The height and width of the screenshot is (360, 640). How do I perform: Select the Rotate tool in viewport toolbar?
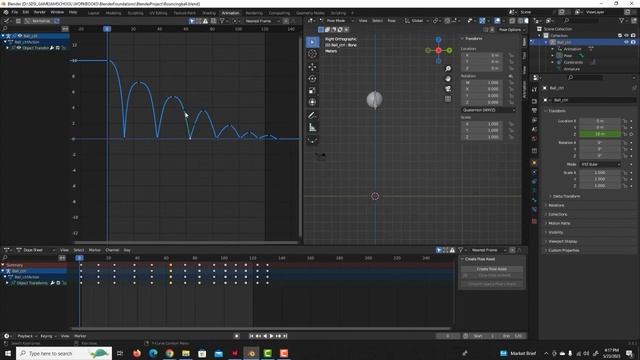(x=312, y=79)
